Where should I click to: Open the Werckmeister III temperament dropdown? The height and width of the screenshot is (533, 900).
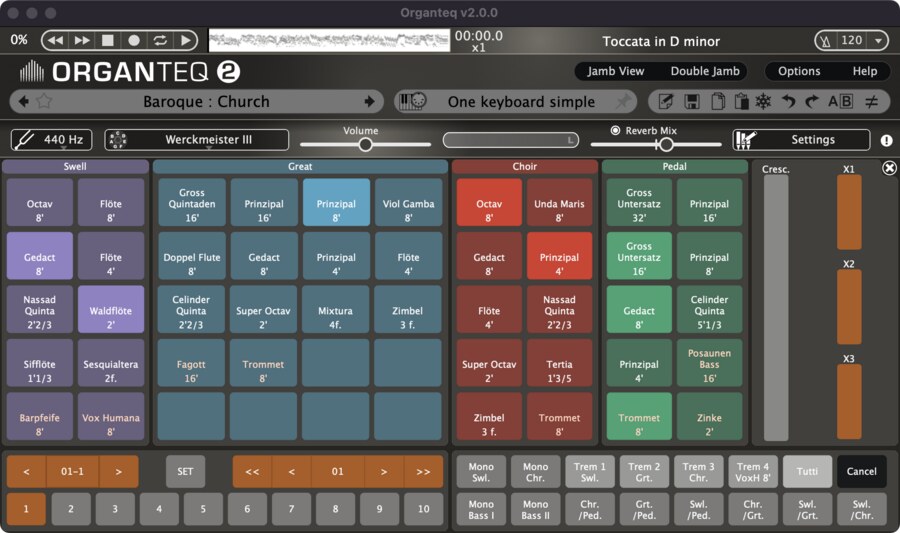coord(196,140)
